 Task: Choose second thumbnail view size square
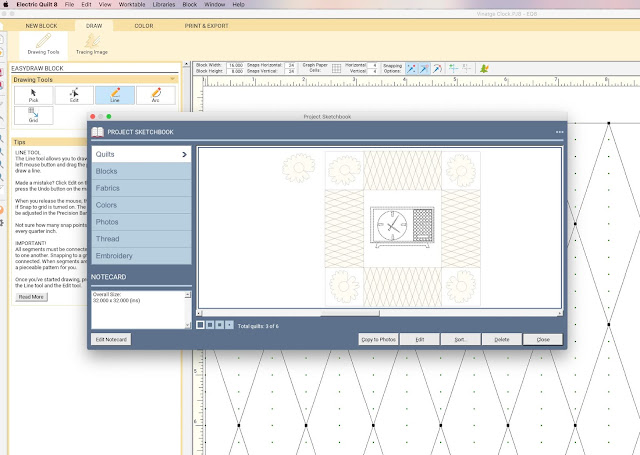coord(210,325)
